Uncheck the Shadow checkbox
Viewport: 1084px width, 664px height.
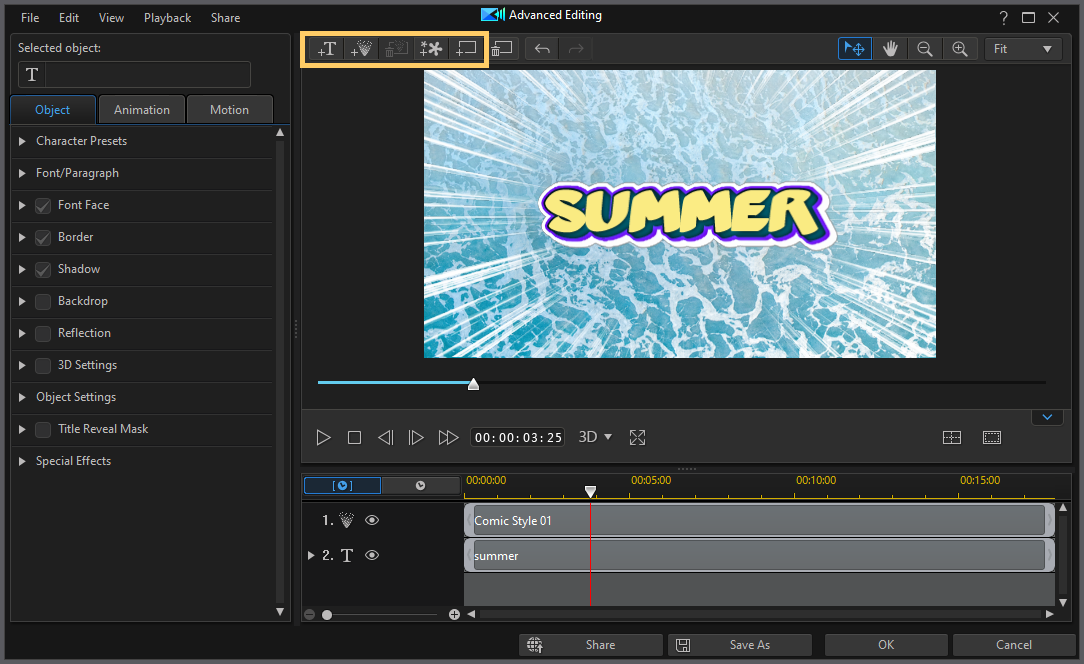(x=42, y=270)
